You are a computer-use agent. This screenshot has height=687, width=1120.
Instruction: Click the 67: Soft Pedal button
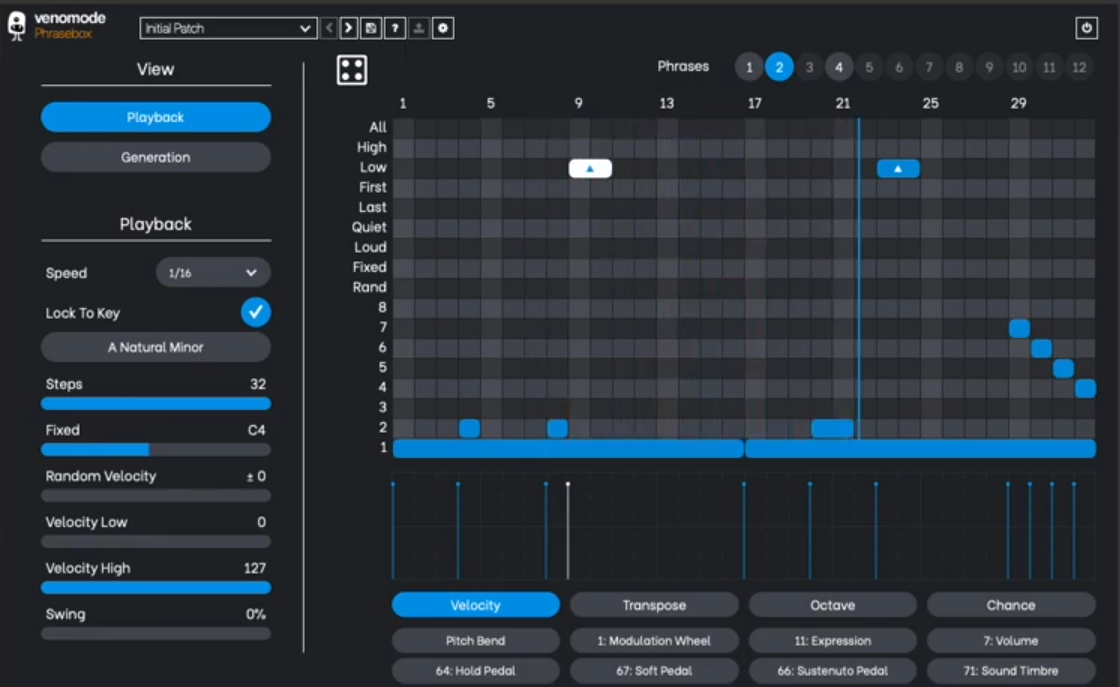[654, 671]
